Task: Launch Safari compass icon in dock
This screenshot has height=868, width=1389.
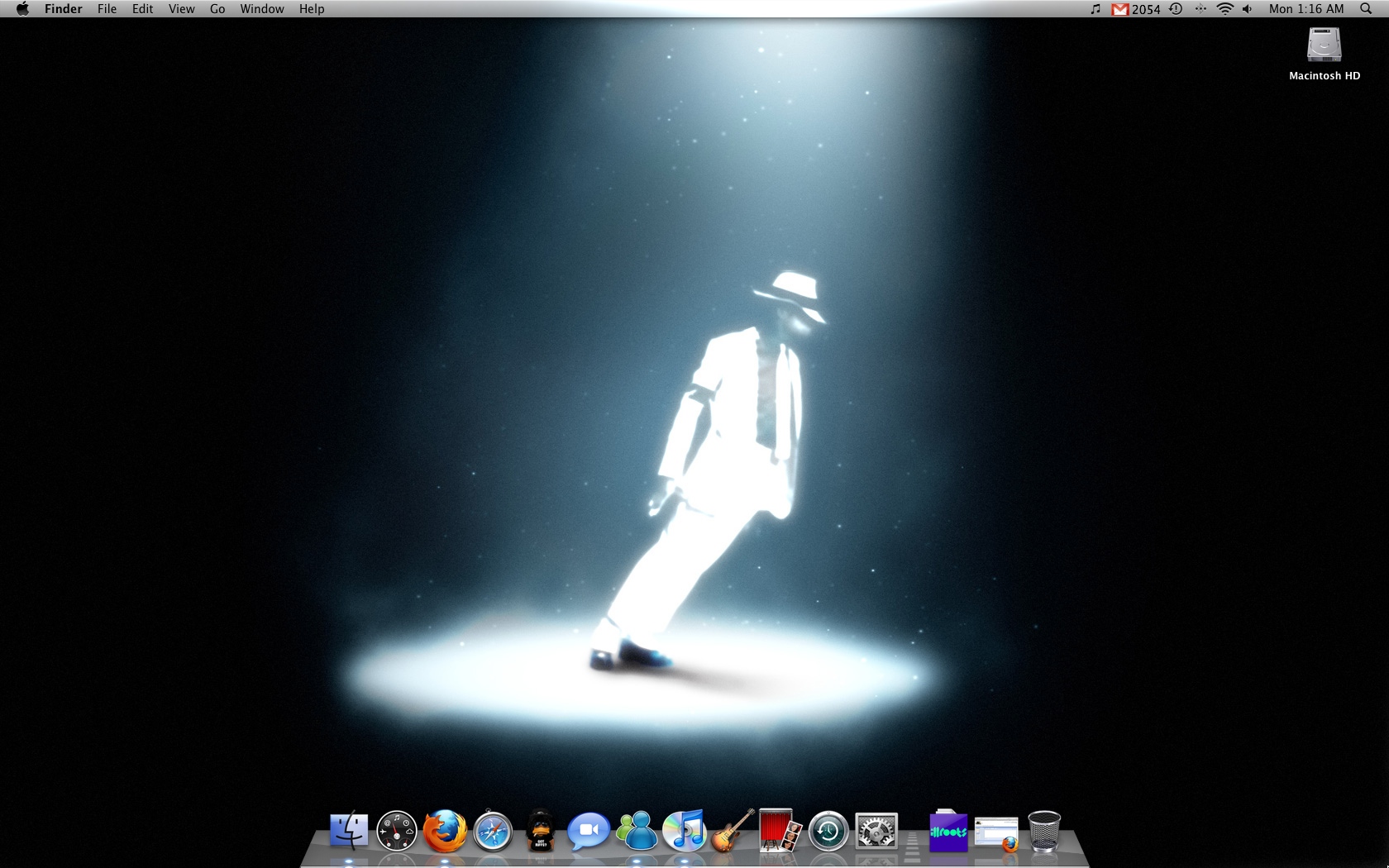Action: (493, 831)
